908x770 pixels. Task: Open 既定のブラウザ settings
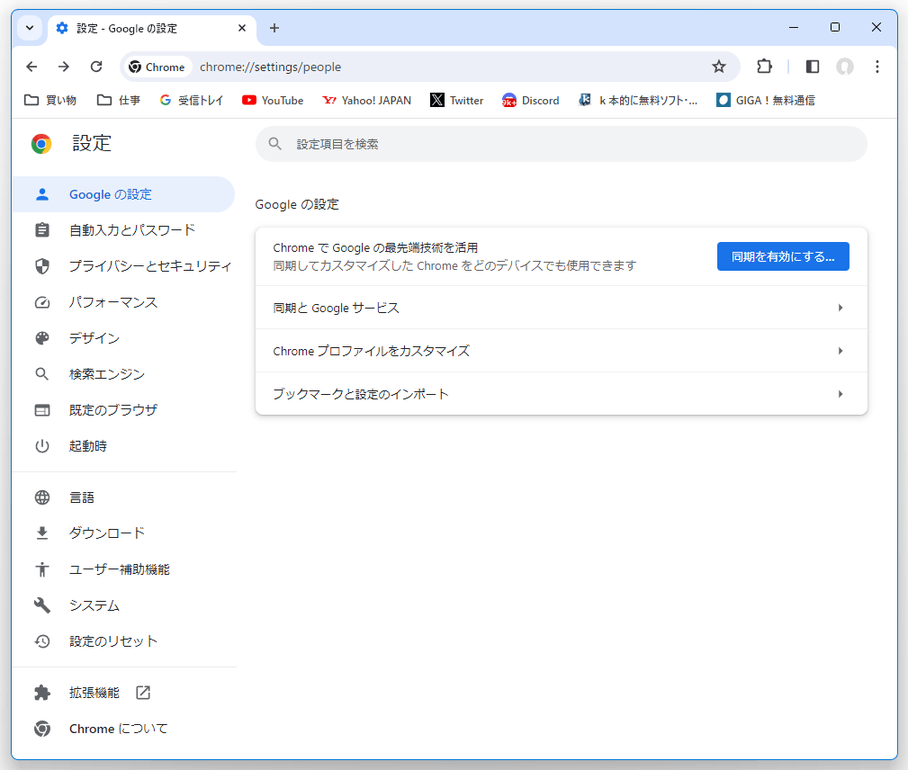tap(124, 410)
